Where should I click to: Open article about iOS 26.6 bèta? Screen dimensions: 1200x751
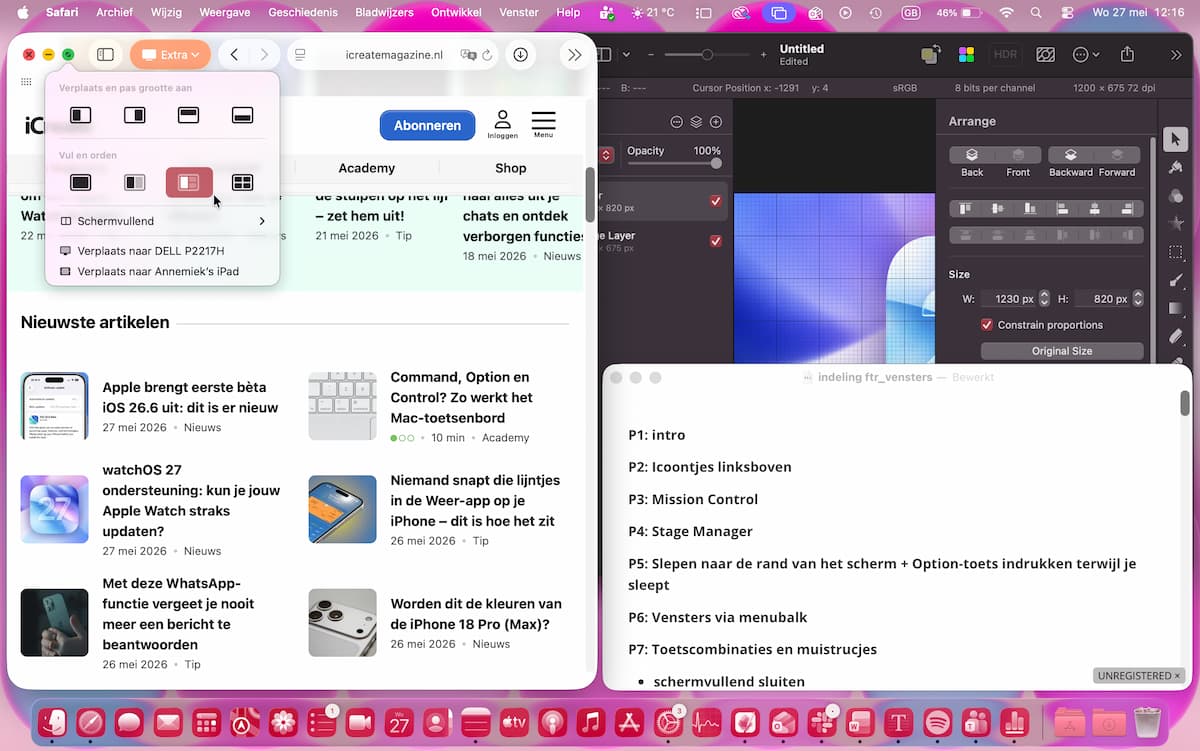[190, 397]
